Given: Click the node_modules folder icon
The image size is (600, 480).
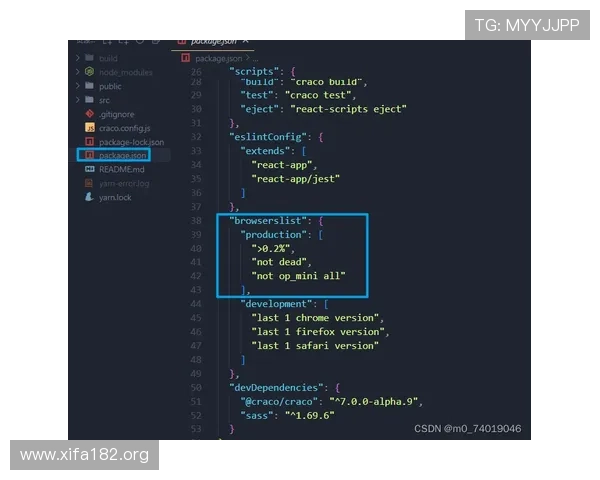Looking at the screenshot, I should (x=90, y=73).
